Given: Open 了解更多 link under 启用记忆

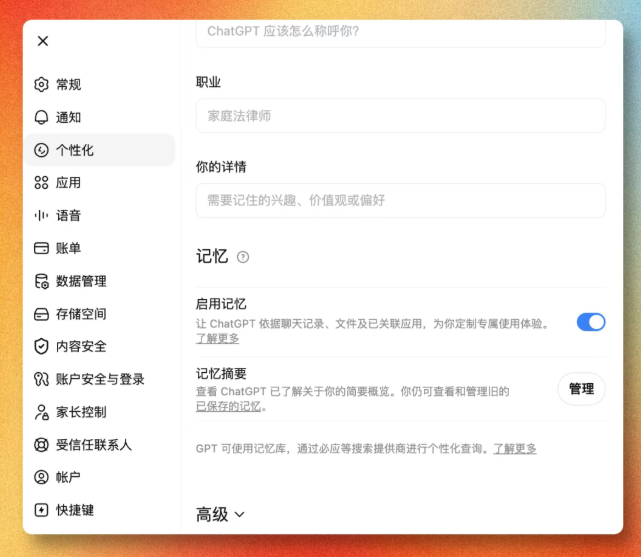Looking at the screenshot, I should click(x=217, y=339).
